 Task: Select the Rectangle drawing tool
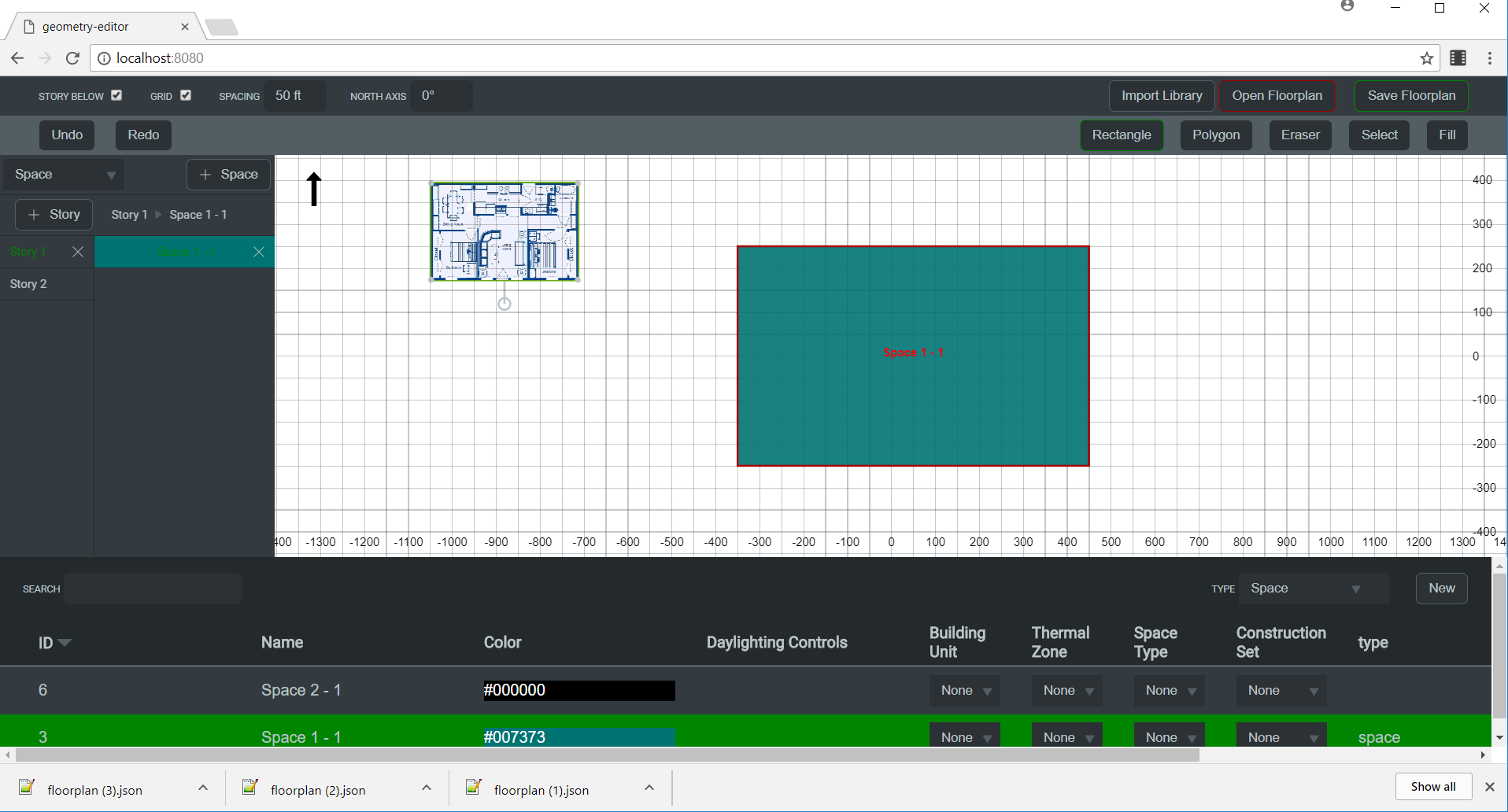coord(1122,135)
